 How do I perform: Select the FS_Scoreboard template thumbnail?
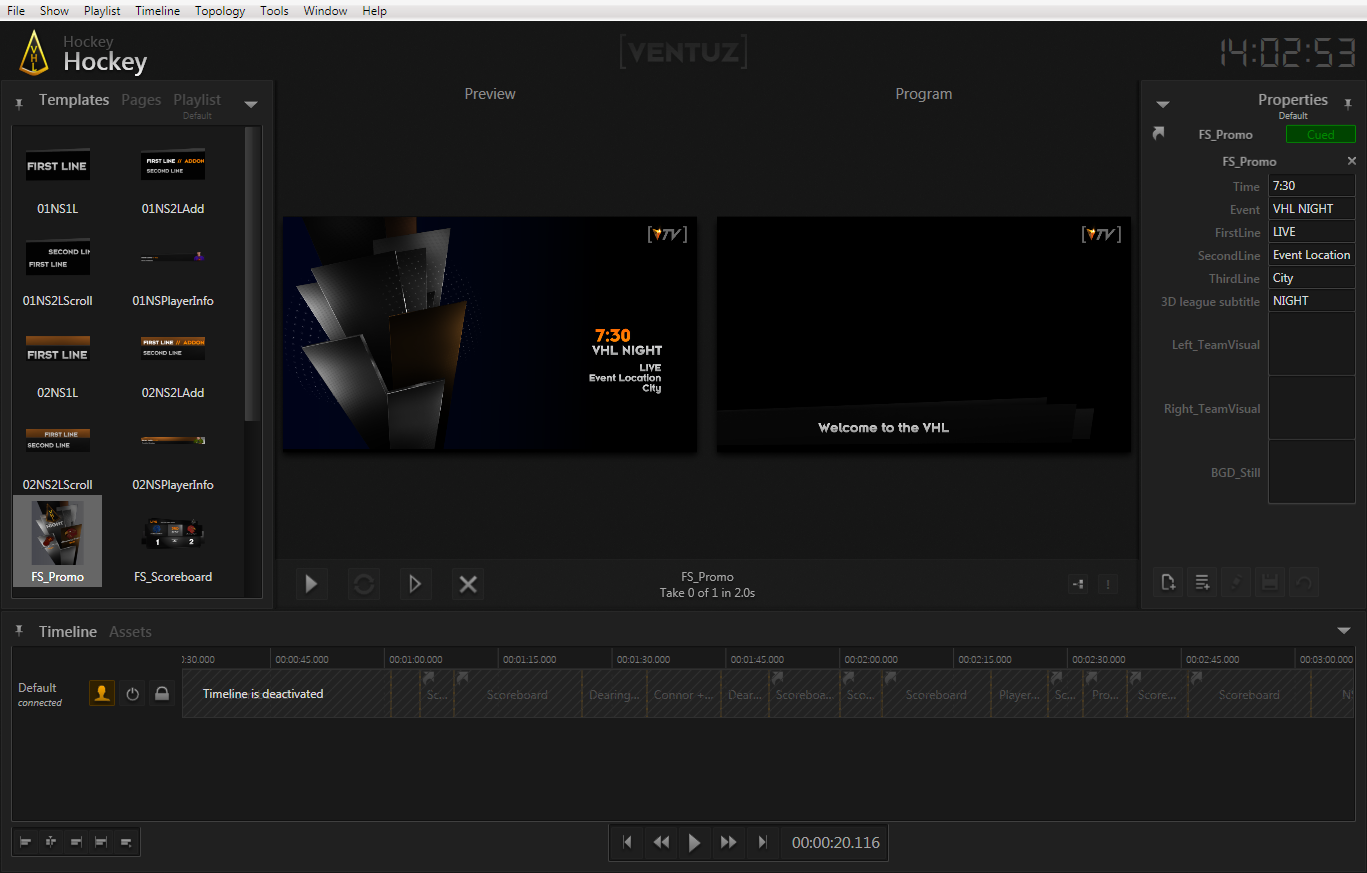(x=173, y=534)
